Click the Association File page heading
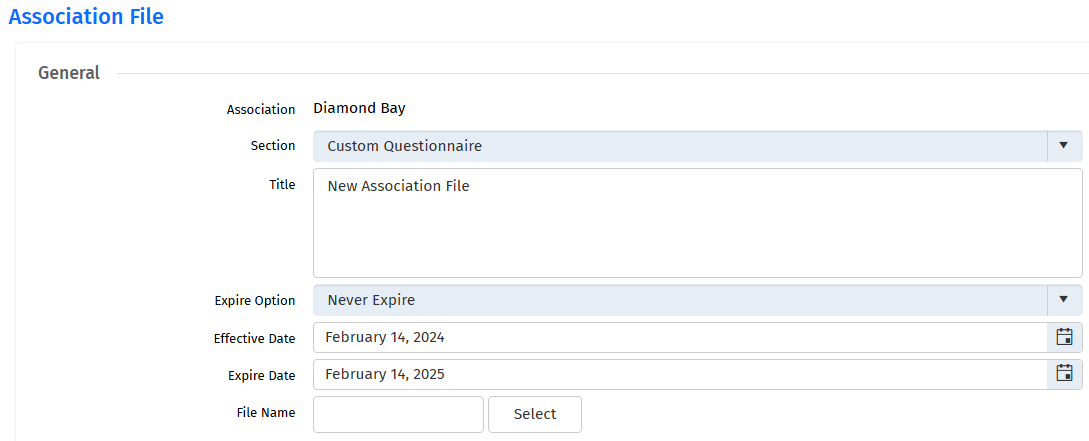Image resolution: width=1089 pixels, height=441 pixels. [86, 17]
